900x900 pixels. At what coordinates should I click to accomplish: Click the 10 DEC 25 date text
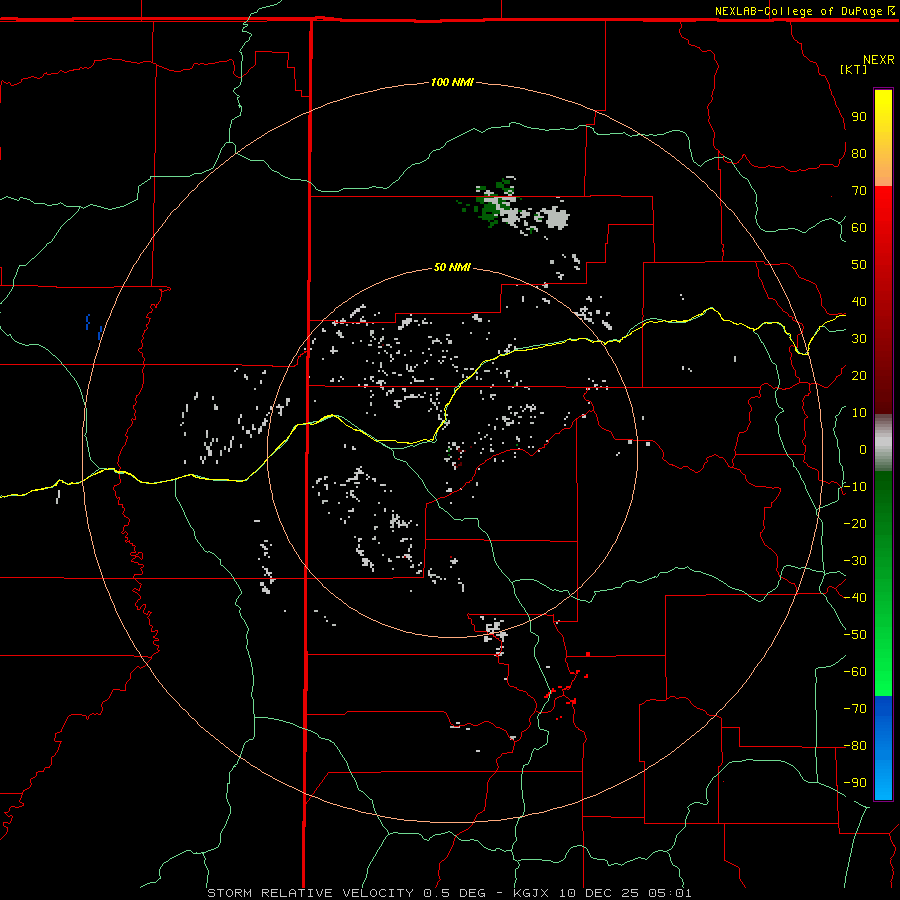599,893
